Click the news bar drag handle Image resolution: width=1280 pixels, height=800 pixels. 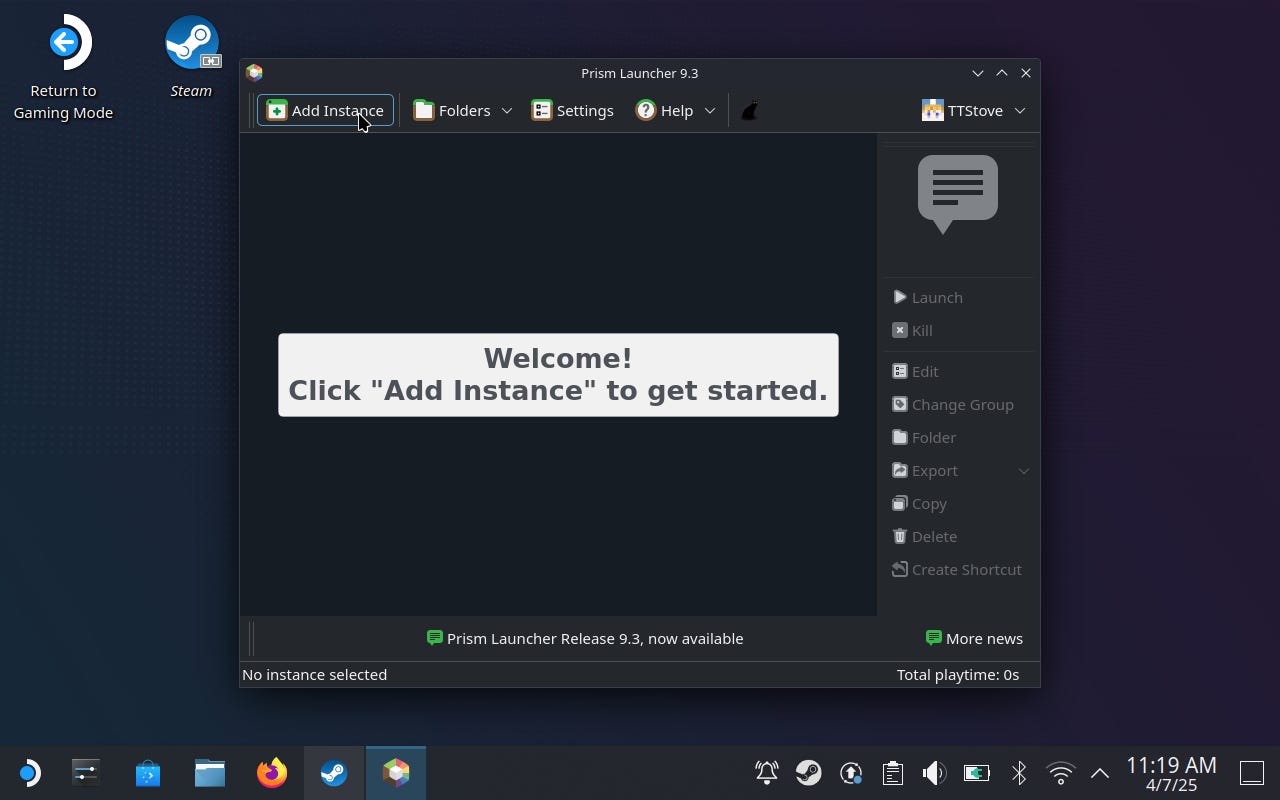pyautogui.click(x=251, y=638)
